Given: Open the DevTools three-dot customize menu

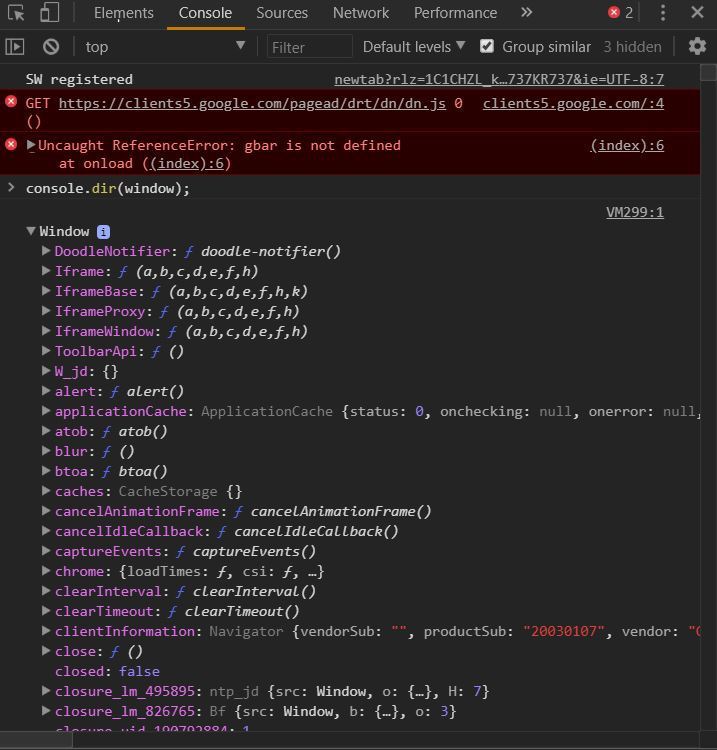Looking at the screenshot, I should [662, 13].
